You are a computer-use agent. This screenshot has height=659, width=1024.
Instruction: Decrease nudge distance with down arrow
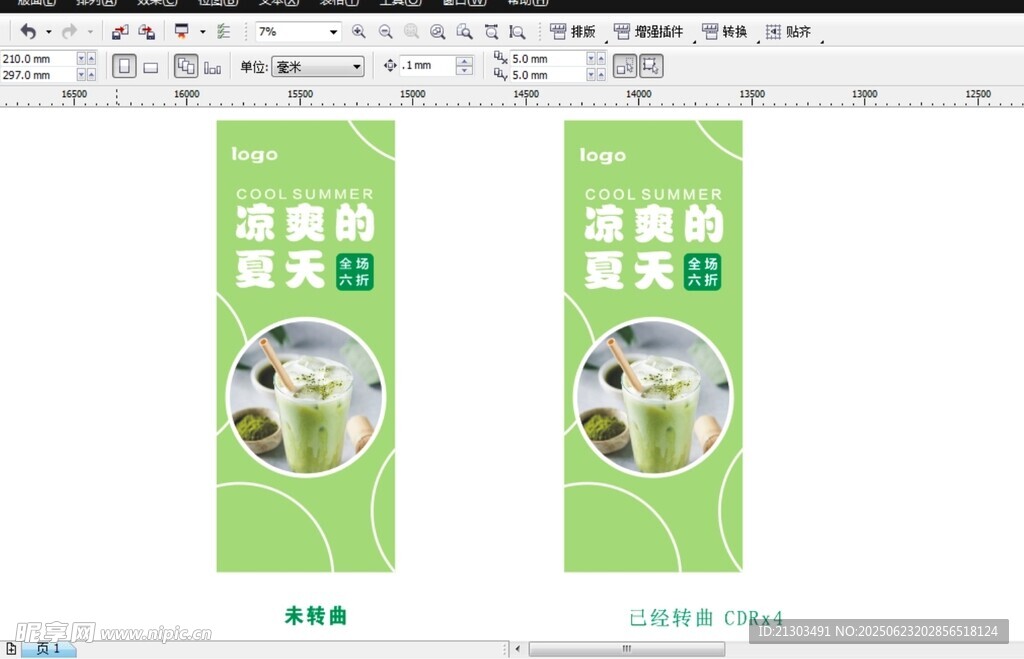point(464,70)
